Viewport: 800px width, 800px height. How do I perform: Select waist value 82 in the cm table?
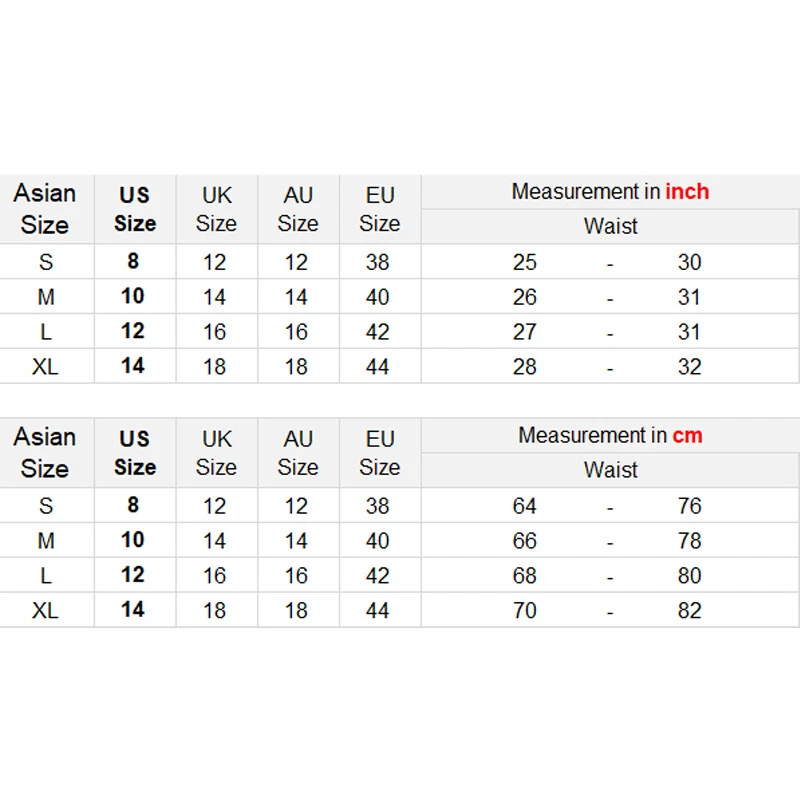[x=689, y=611]
